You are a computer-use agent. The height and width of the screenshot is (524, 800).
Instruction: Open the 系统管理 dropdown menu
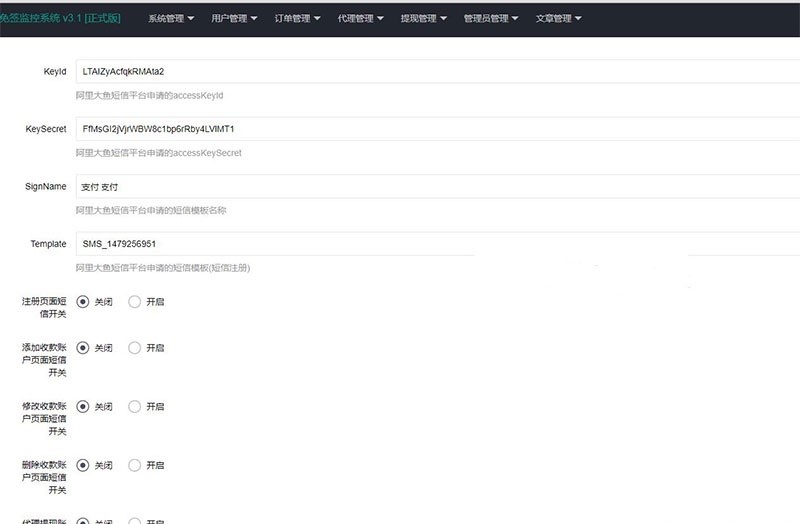[x=171, y=18]
